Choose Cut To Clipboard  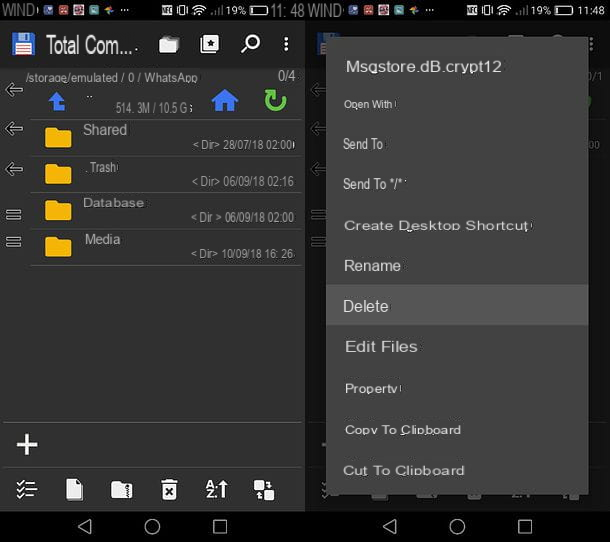457,470
